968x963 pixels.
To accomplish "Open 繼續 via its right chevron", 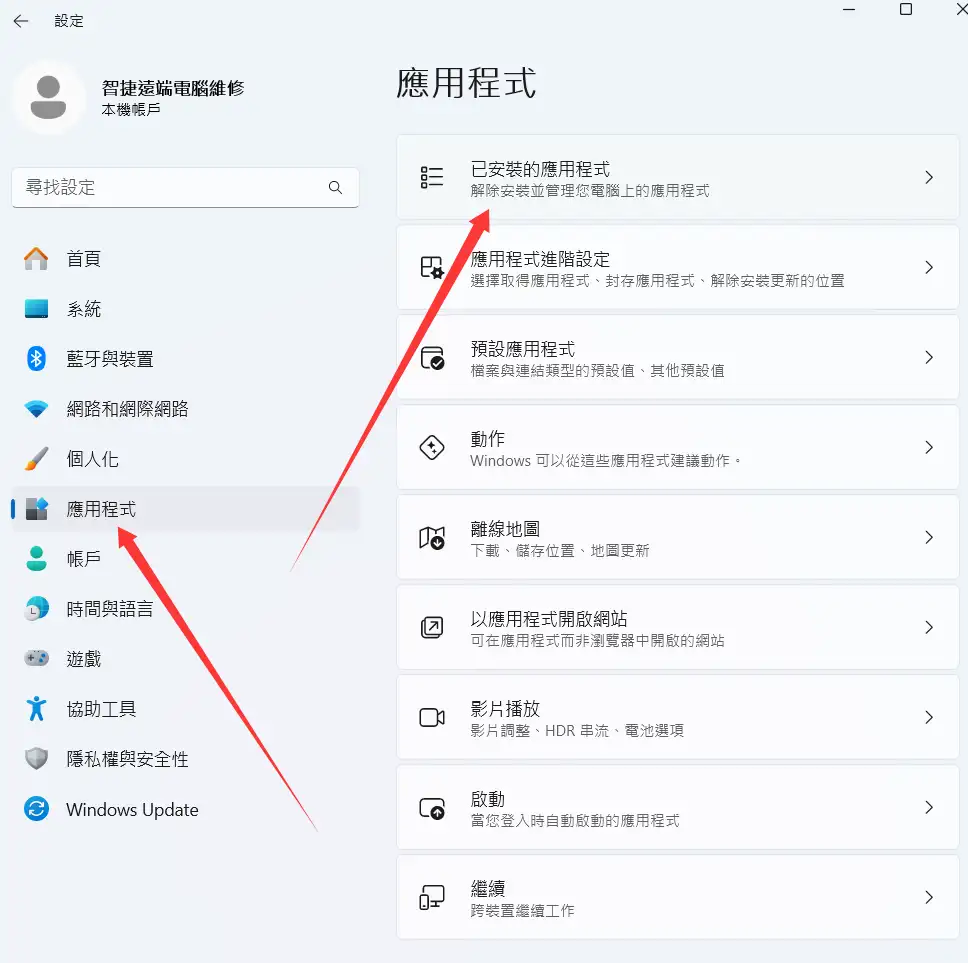I will click(929, 898).
